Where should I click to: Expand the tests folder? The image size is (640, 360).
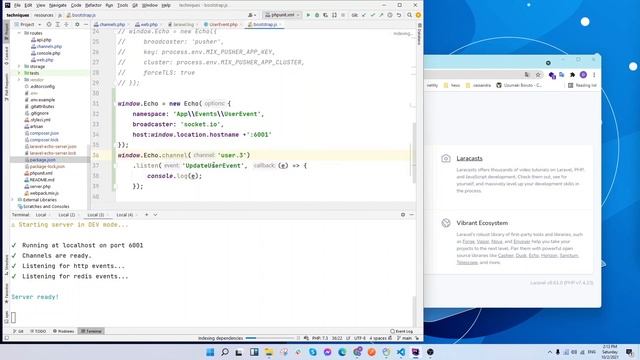[x=19, y=73]
